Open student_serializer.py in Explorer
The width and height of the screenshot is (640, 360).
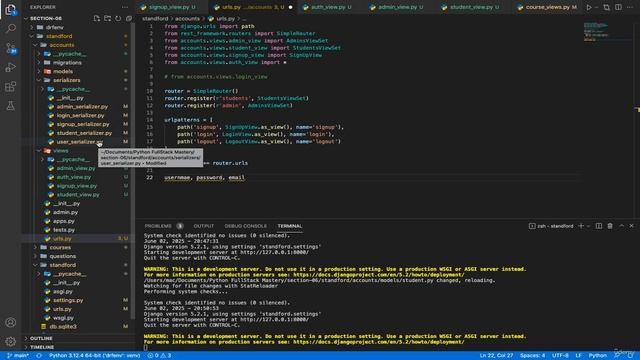[x=84, y=133]
